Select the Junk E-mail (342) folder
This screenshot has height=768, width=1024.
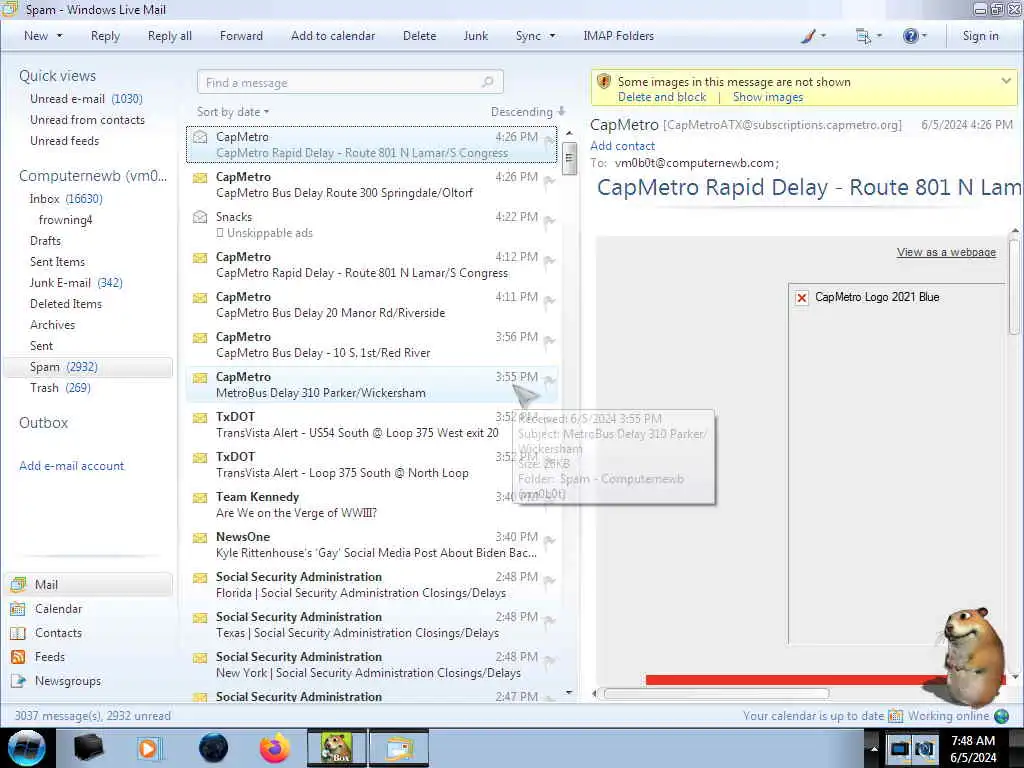click(x=76, y=283)
